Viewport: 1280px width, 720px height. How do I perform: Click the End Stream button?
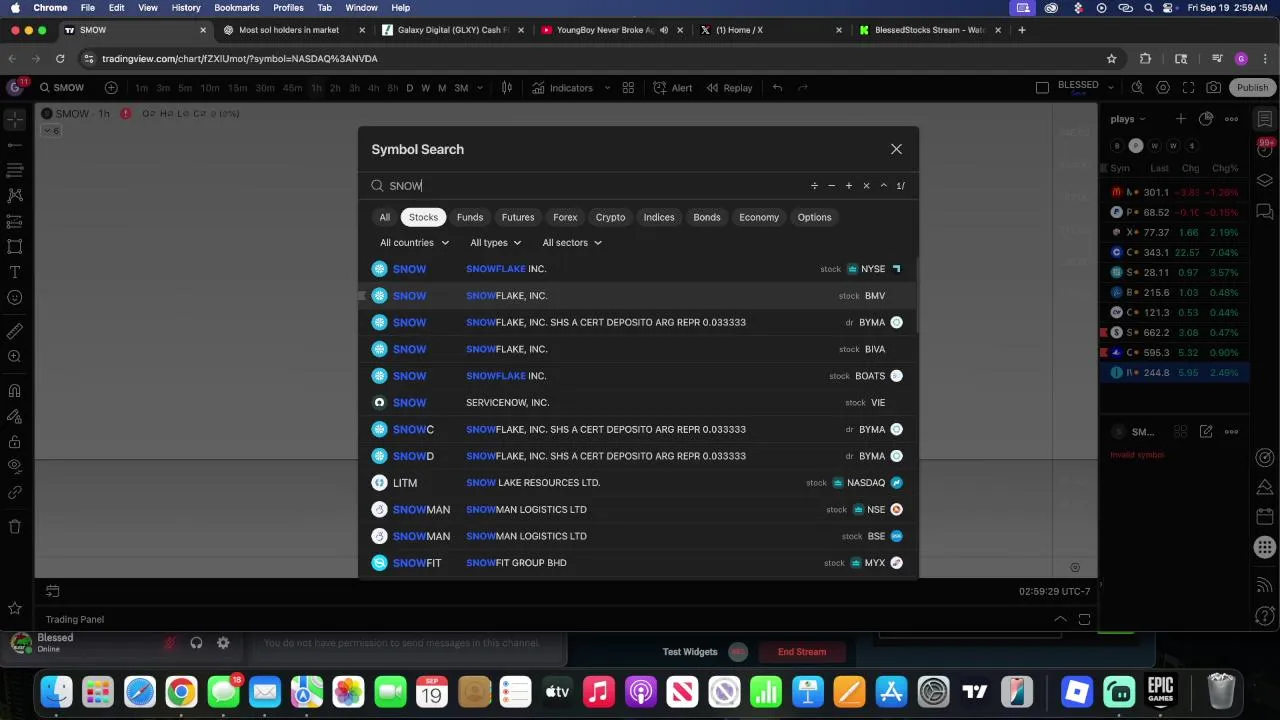[802, 652]
